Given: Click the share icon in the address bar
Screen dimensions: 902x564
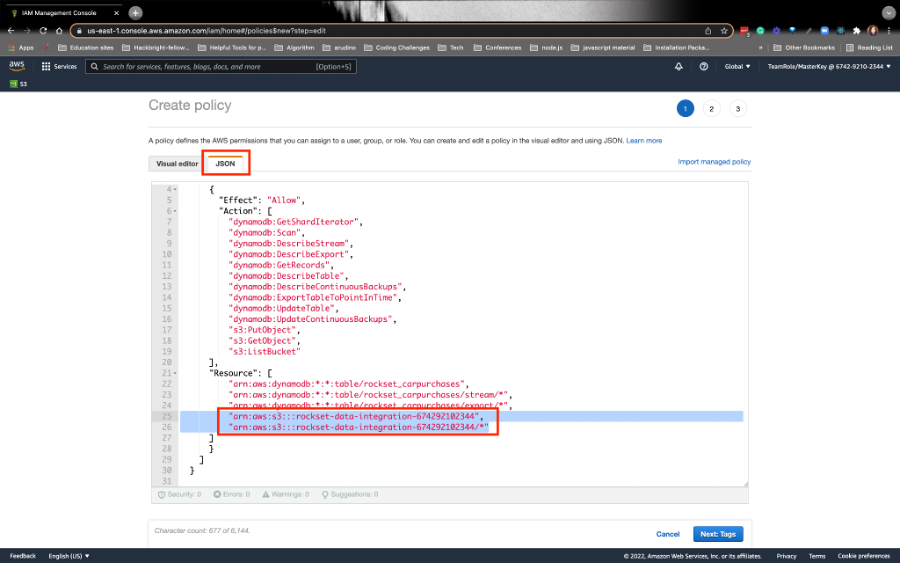Looking at the screenshot, I should pyautogui.click(x=708, y=31).
